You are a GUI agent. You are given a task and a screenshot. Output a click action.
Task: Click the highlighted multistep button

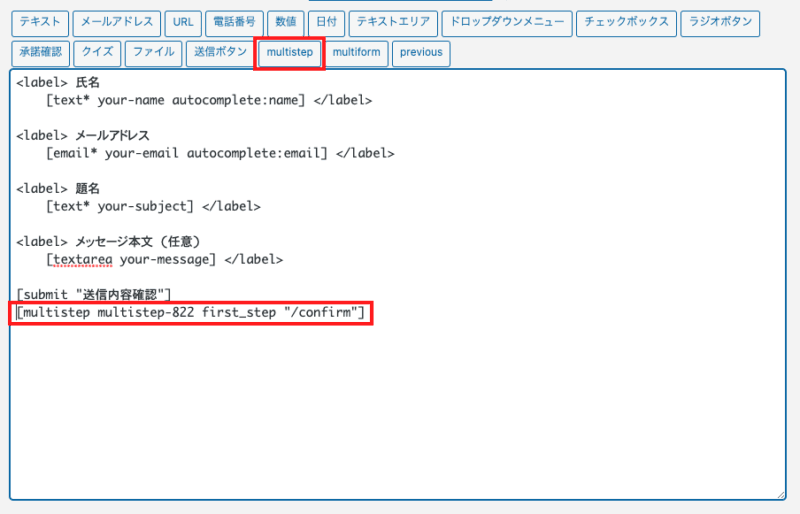290,53
